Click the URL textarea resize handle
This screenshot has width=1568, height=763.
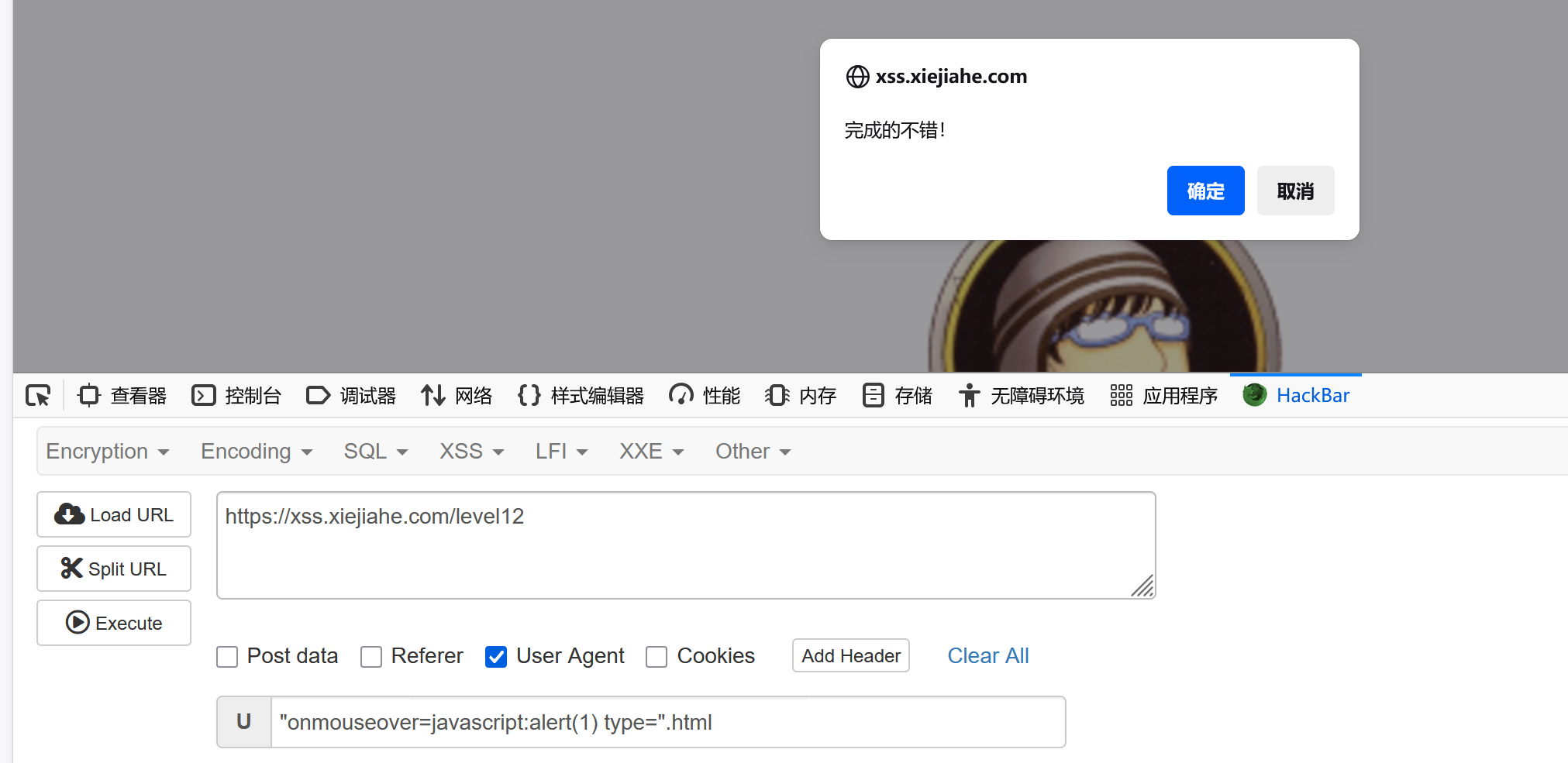(x=1142, y=586)
